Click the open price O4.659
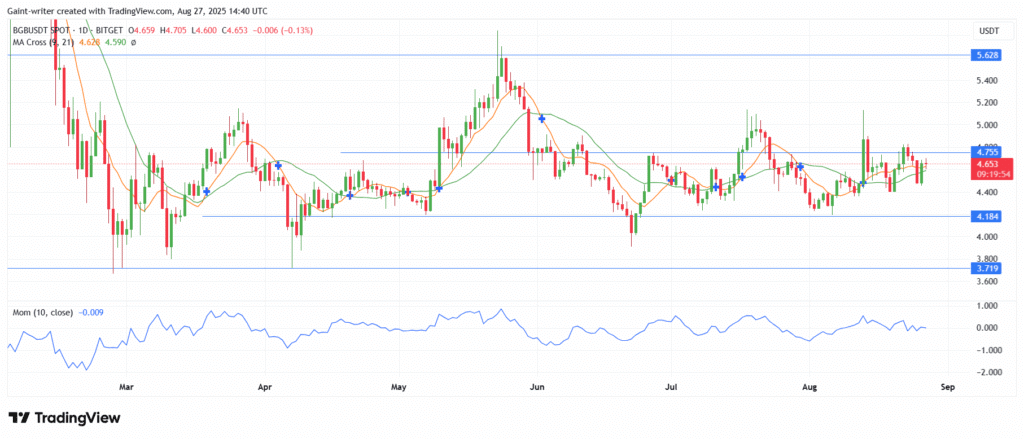Image resolution: width=1024 pixels, height=439 pixels. pos(140,30)
